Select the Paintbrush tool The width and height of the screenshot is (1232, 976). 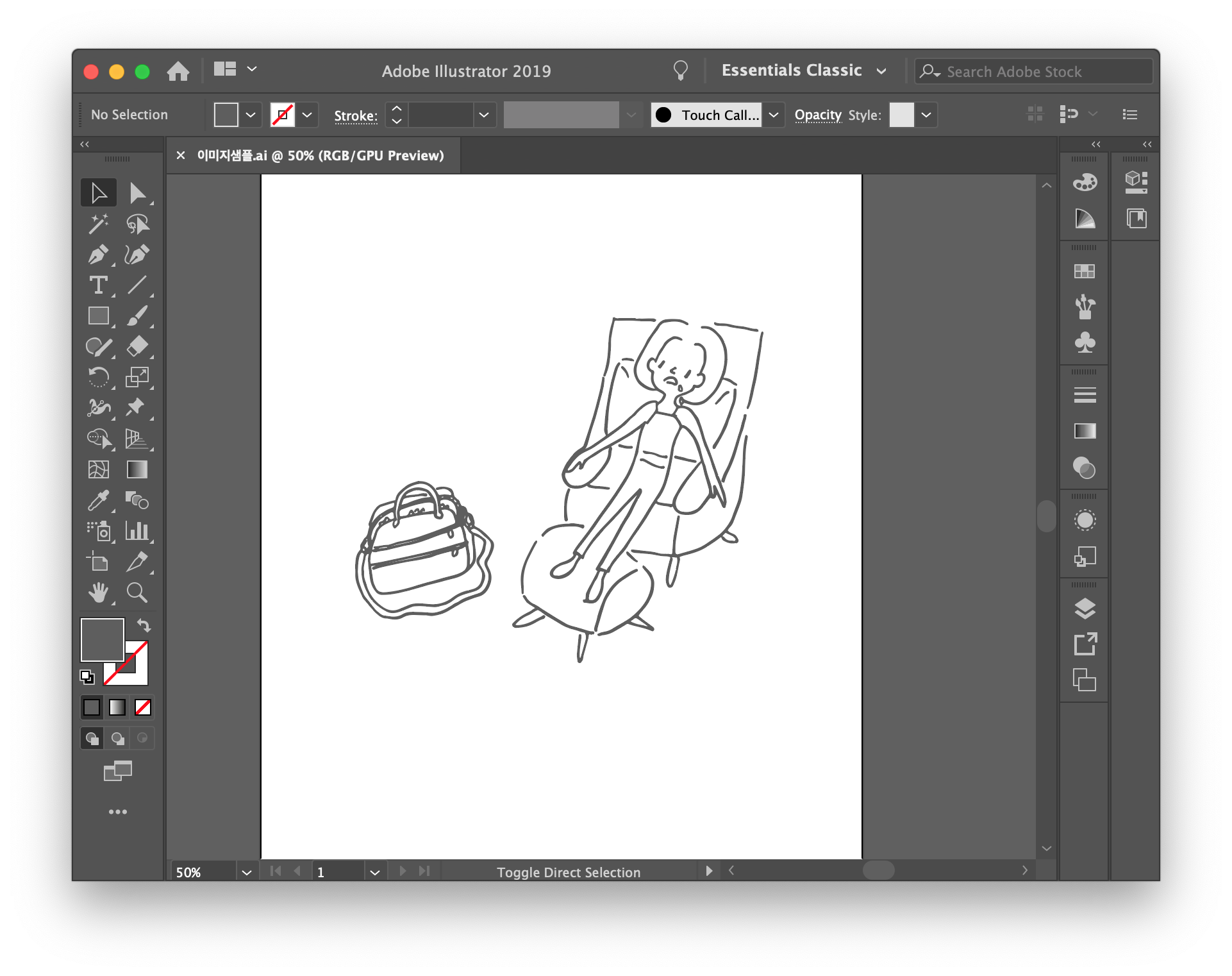tap(137, 316)
